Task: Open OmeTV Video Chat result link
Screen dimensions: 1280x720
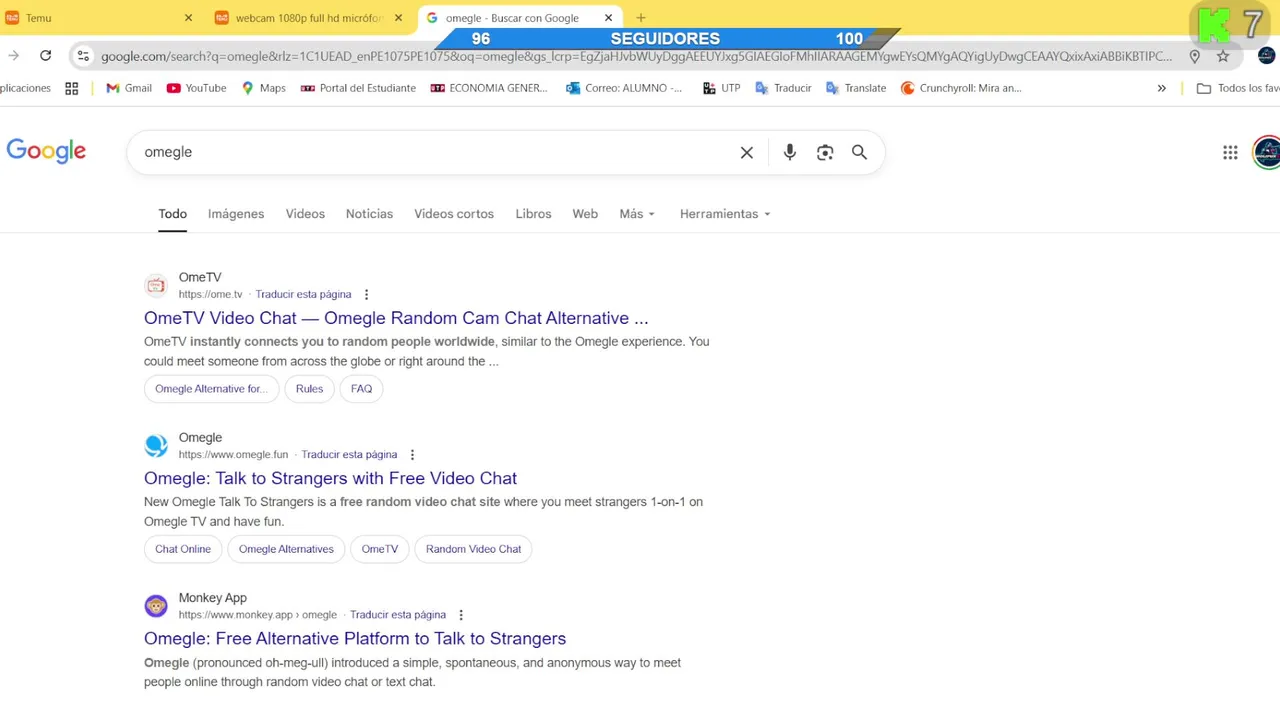Action: pyautogui.click(x=396, y=318)
